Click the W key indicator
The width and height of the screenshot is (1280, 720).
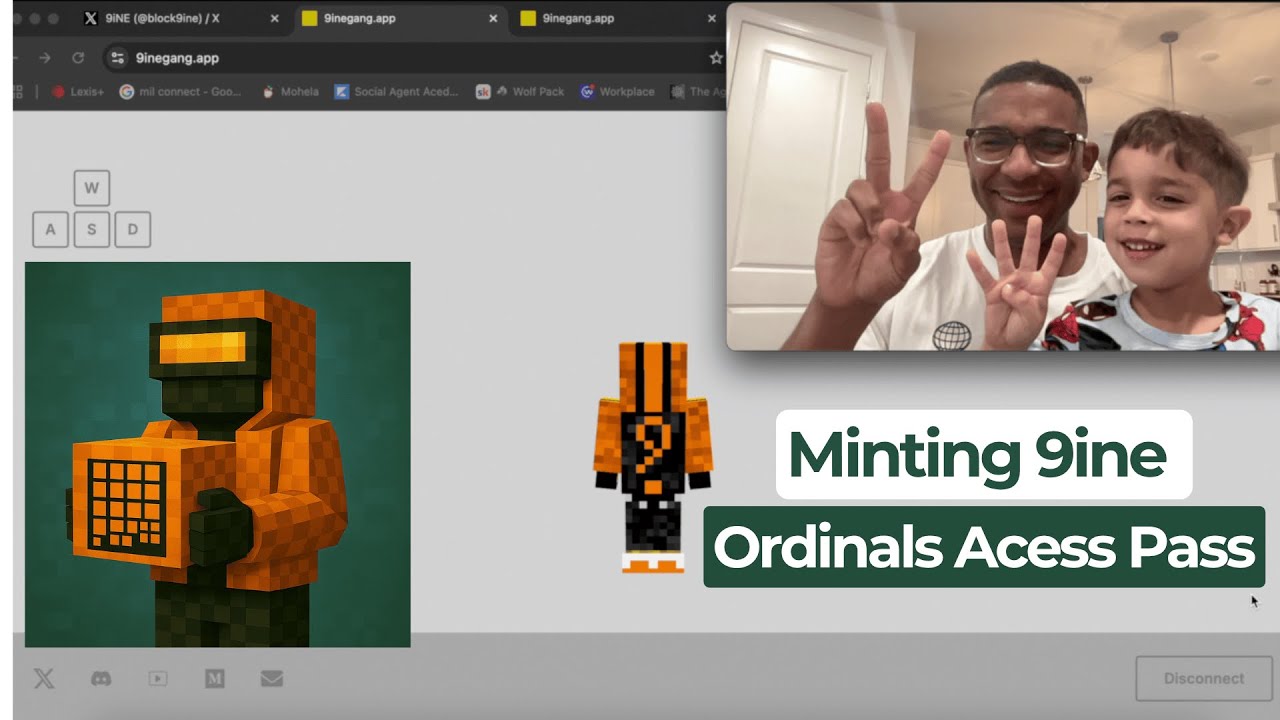pyautogui.click(x=92, y=188)
